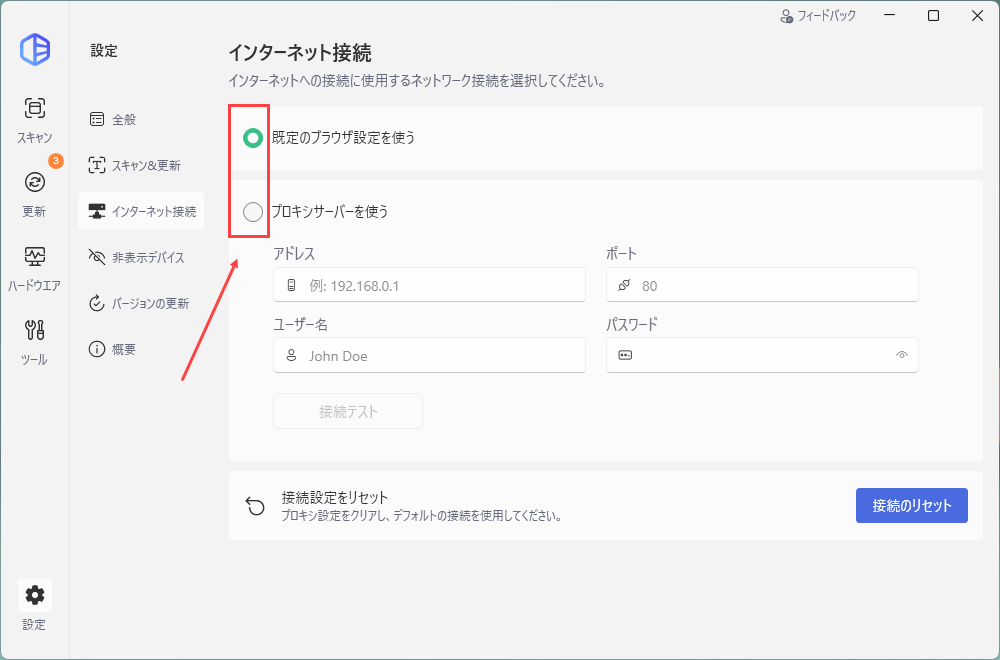Click the 設定 gear icon at bottom
The image size is (1000, 660).
(34, 595)
